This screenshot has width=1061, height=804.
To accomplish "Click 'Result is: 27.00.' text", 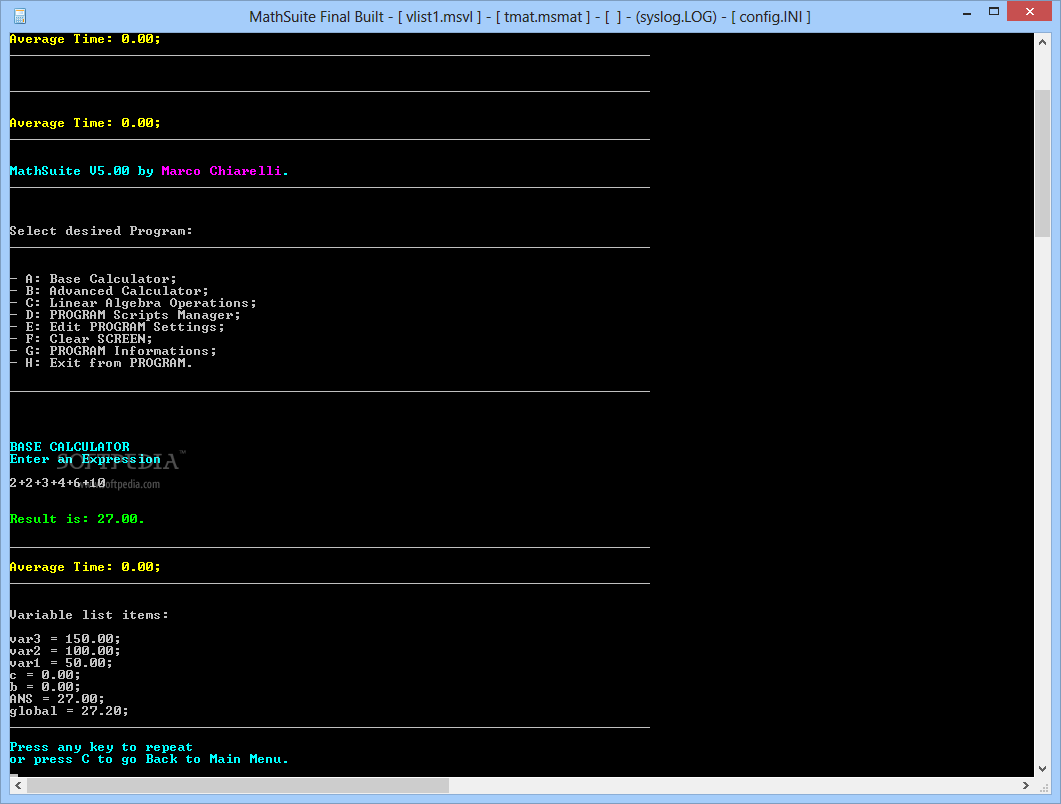I will click(77, 519).
